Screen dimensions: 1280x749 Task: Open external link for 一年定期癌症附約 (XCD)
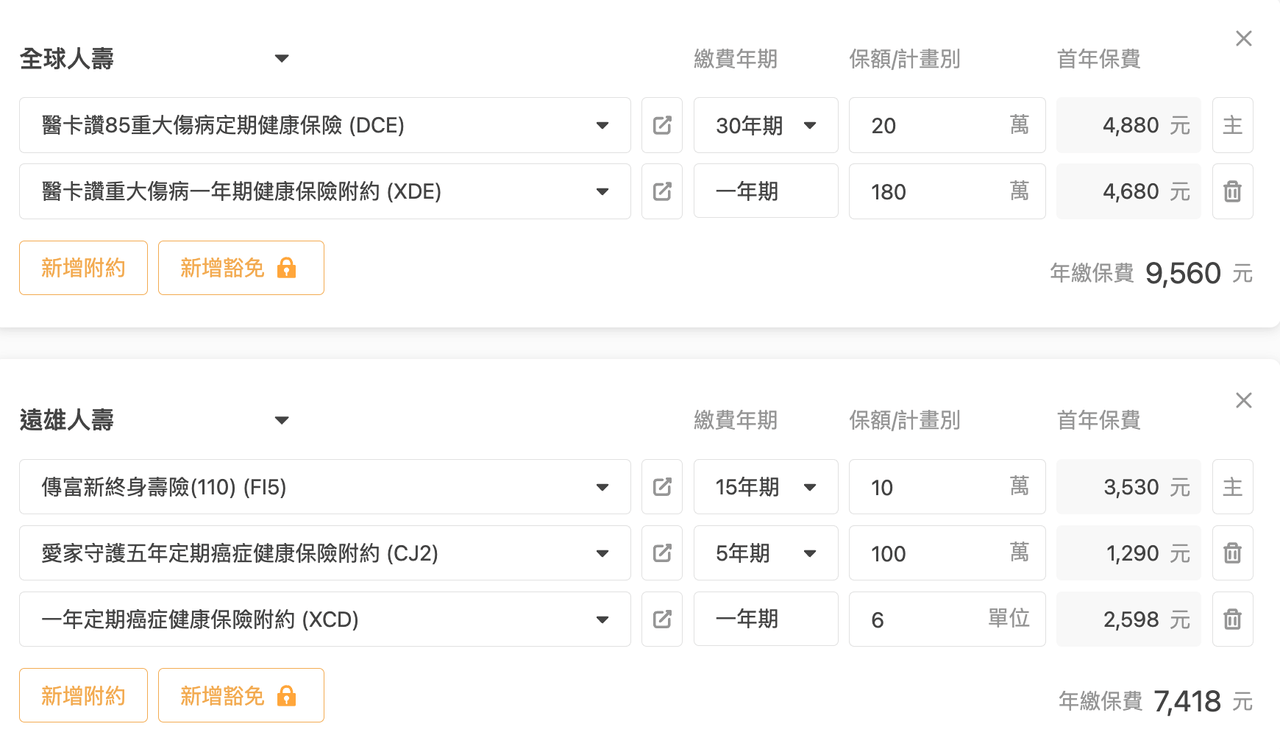[x=662, y=619]
